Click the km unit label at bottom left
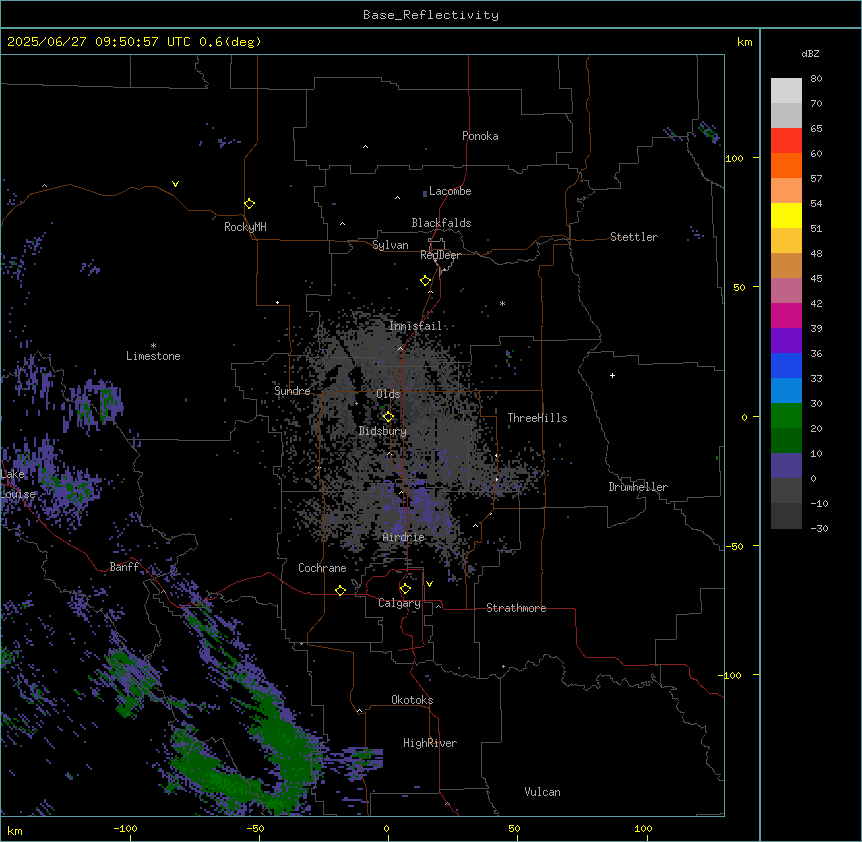The width and height of the screenshot is (862, 842). [x=15, y=830]
